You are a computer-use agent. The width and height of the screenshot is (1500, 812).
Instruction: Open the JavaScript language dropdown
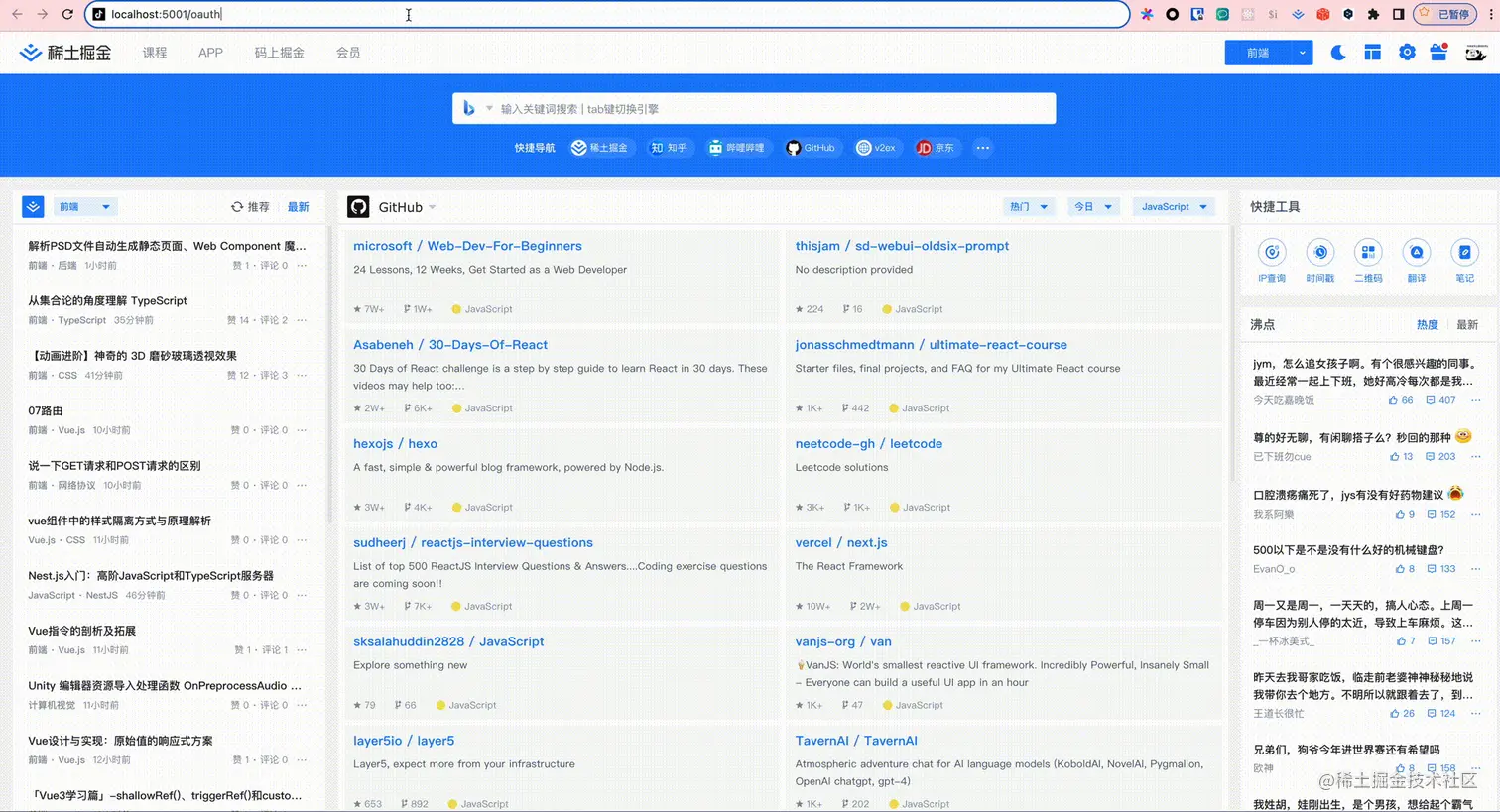tap(1174, 207)
